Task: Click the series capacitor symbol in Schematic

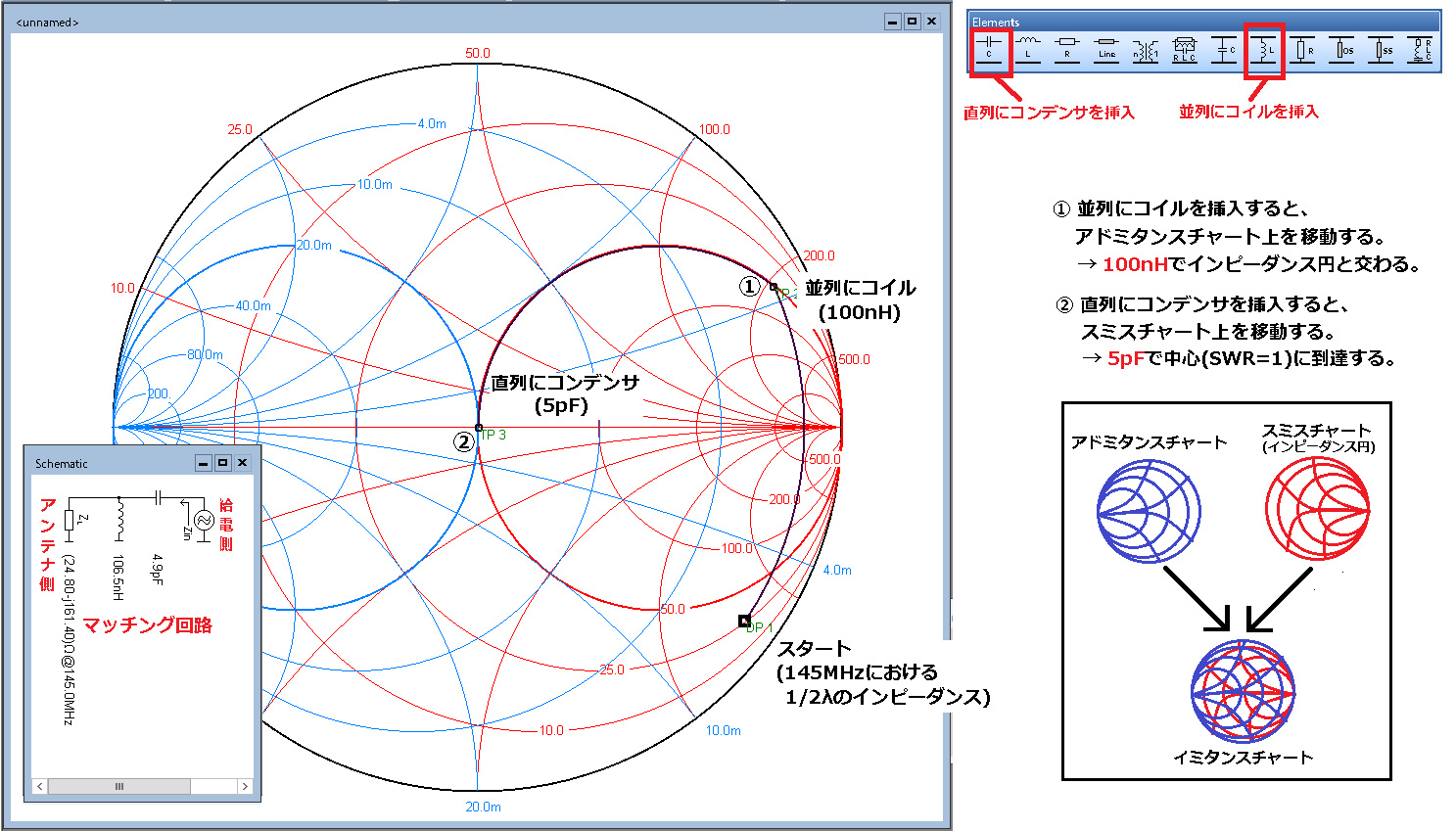Action: tap(157, 498)
